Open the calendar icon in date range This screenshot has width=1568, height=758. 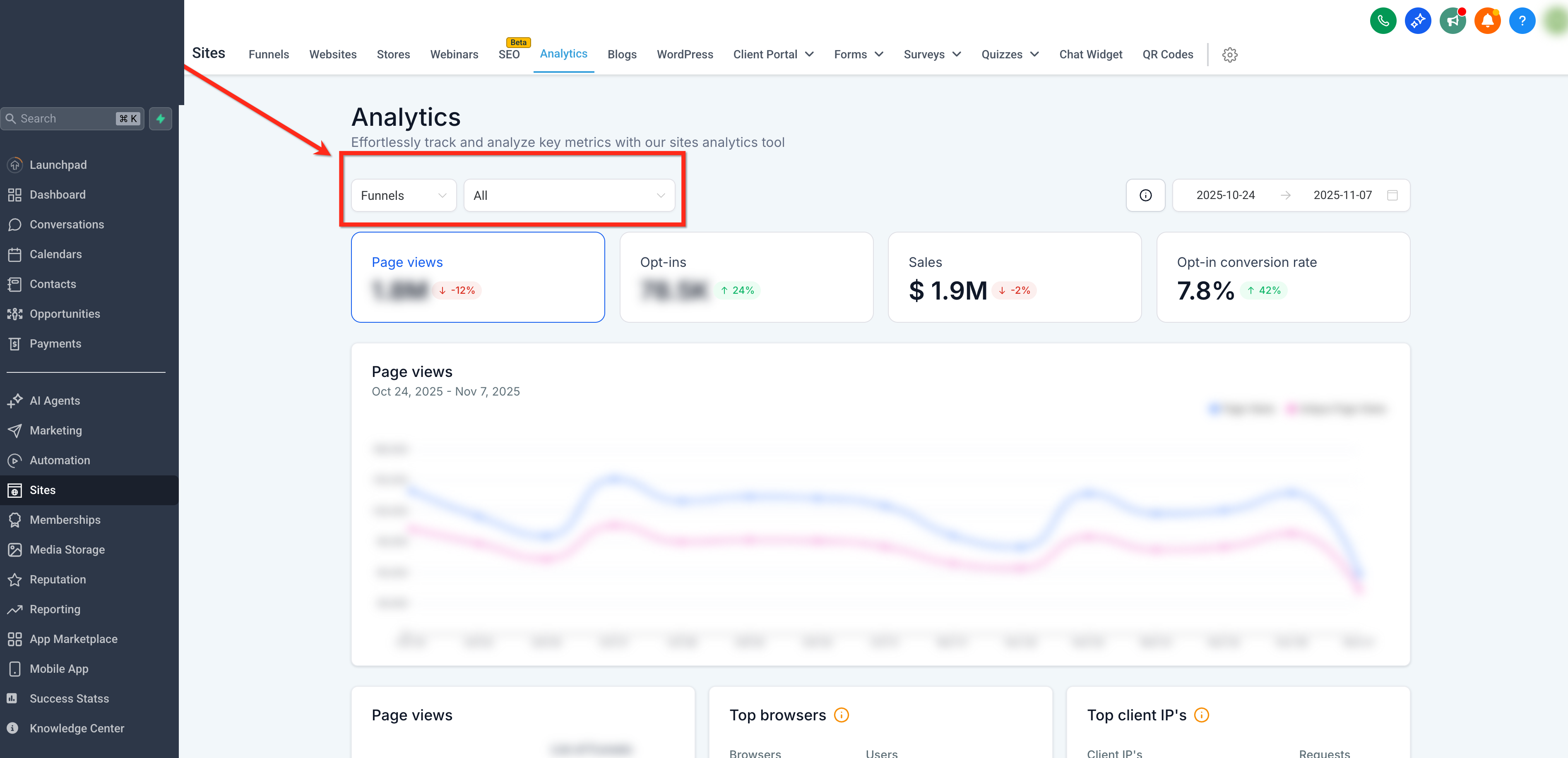click(1392, 195)
